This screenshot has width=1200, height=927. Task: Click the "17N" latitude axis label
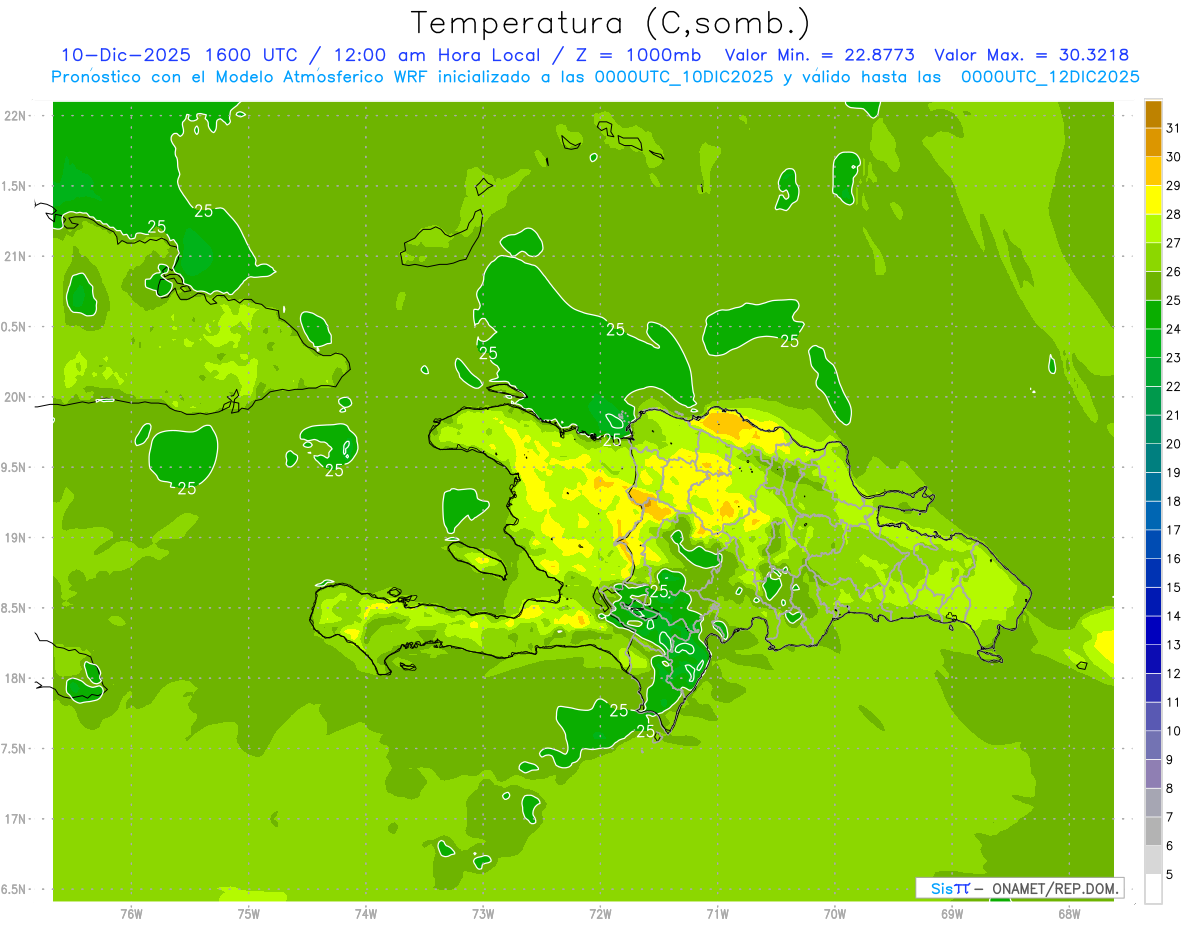[x=16, y=819]
